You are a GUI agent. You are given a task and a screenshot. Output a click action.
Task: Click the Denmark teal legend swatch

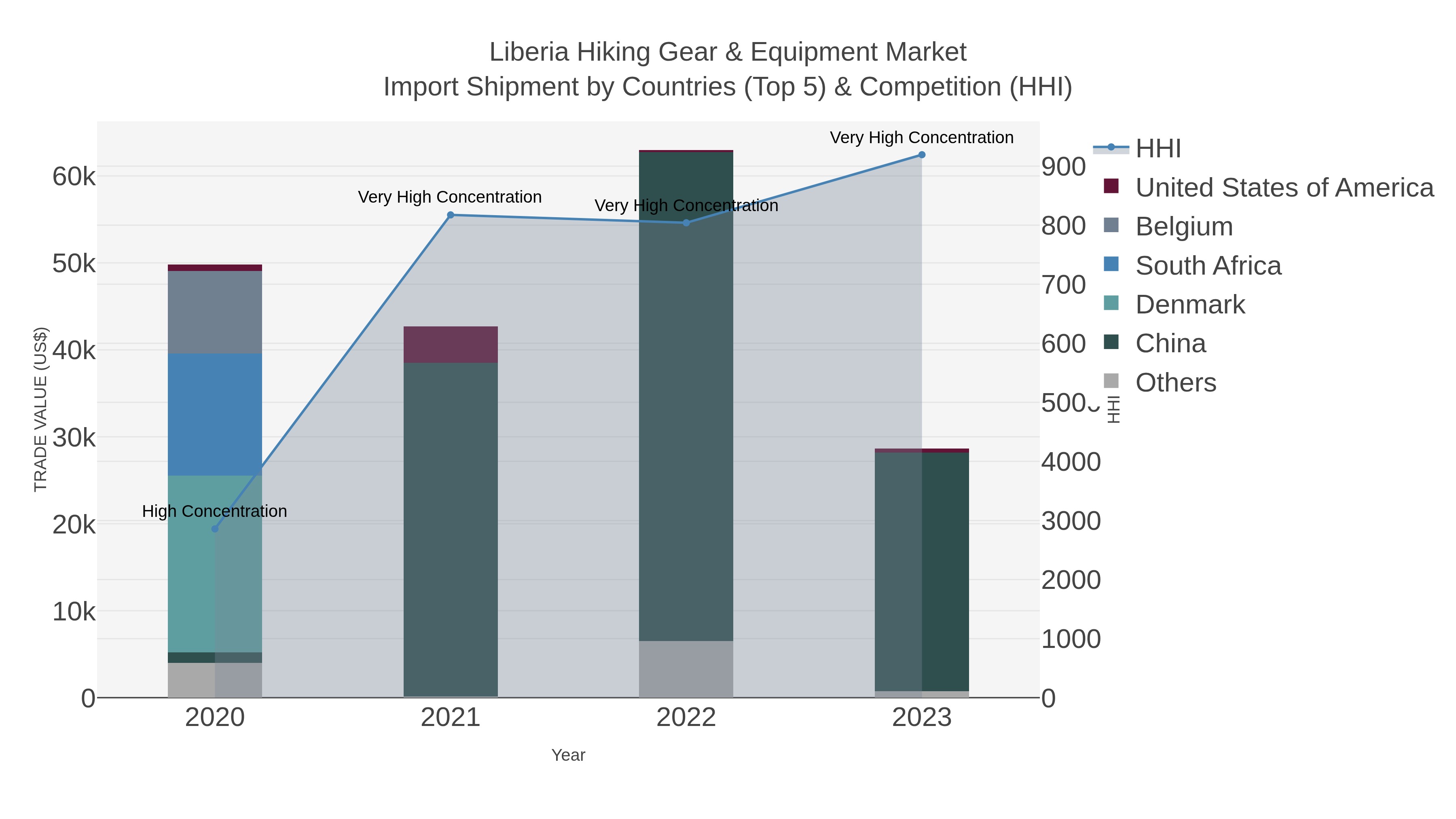point(1111,303)
